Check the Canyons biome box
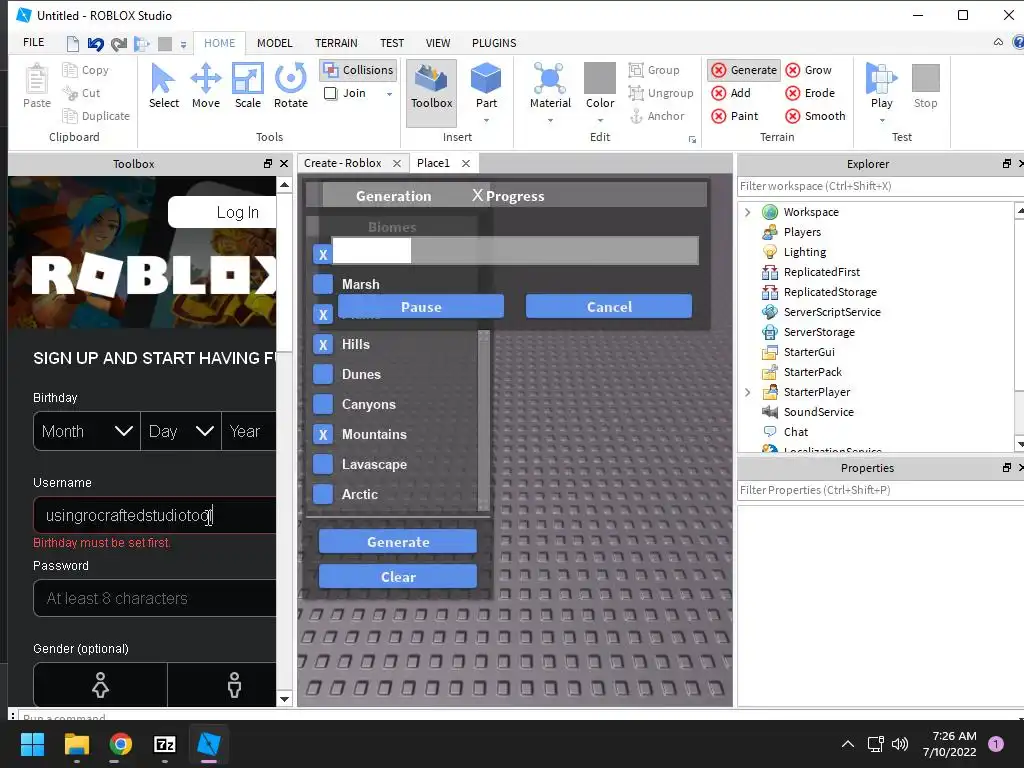This screenshot has width=1024, height=768. (x=323, y=404)
